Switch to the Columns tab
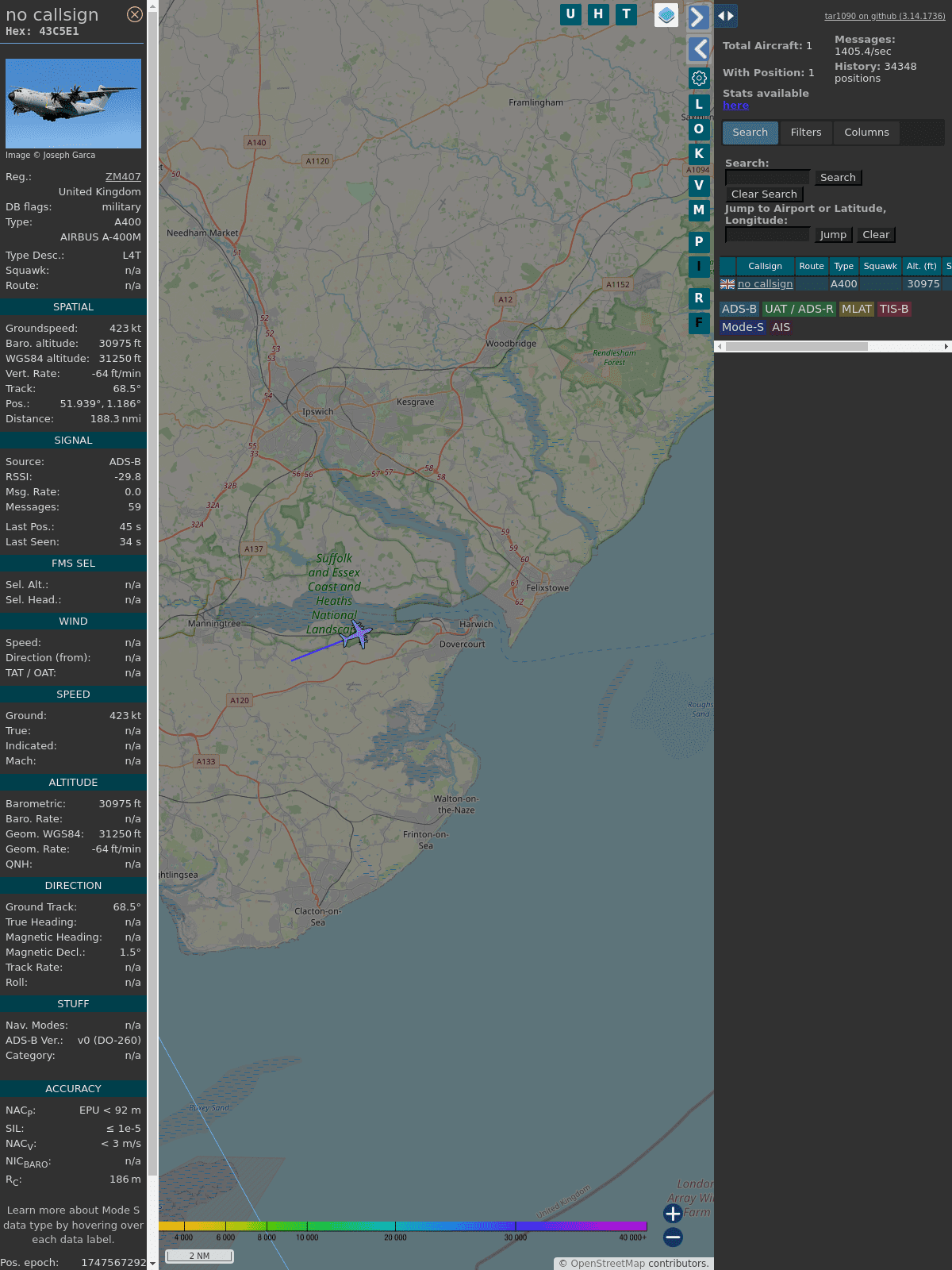Image resolution: width=952 pixels, height=1270 pixels. 866,133
